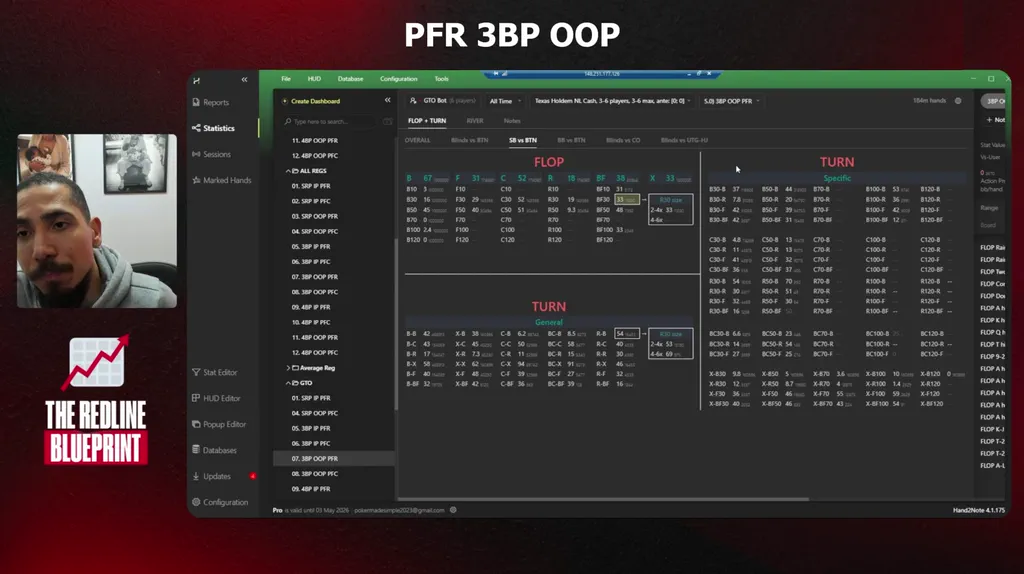
Task: Click the FLOP bet stat B 67
Action: coord(427,178)
